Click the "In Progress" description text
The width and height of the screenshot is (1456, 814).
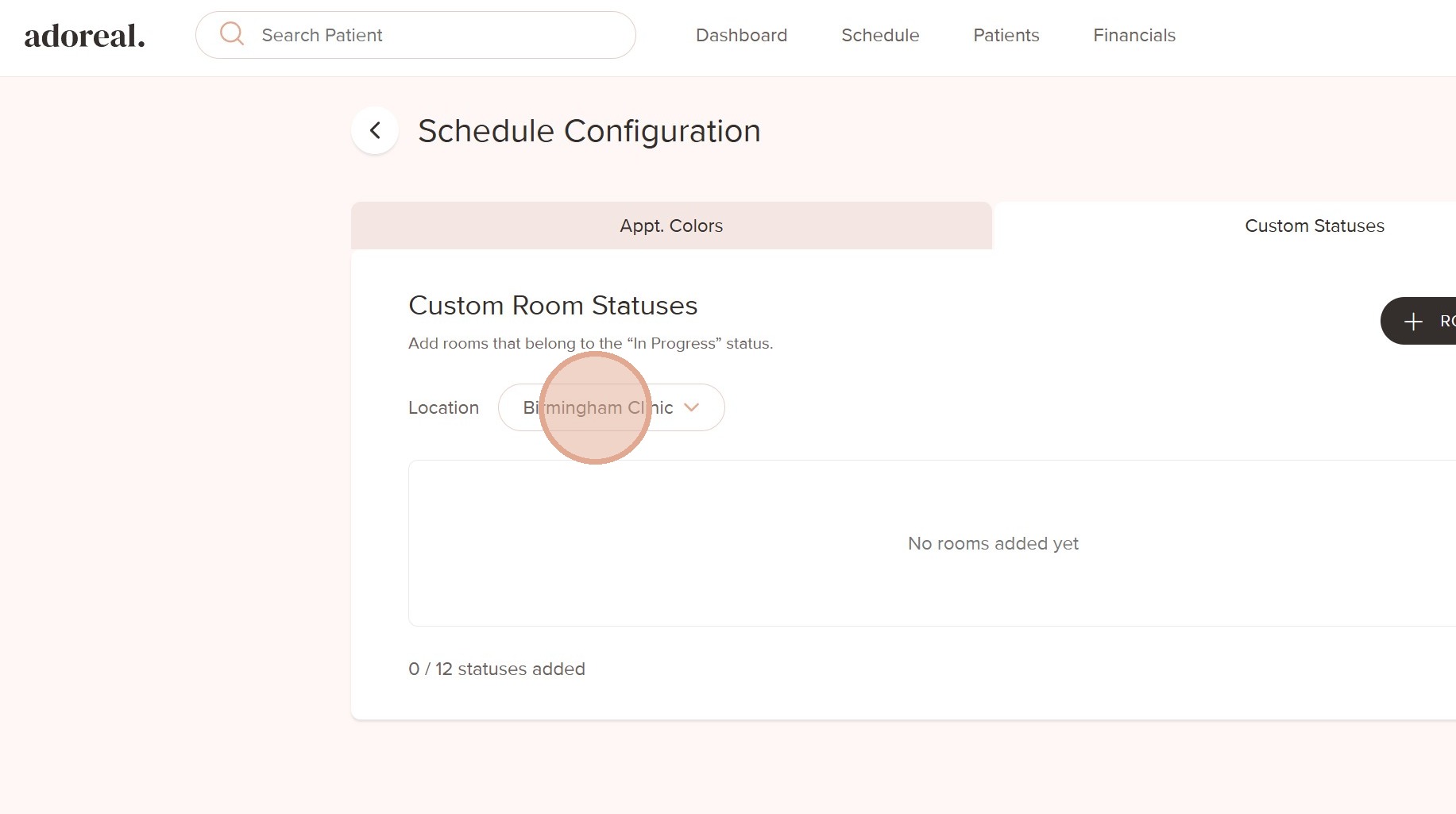pos(590,343)
